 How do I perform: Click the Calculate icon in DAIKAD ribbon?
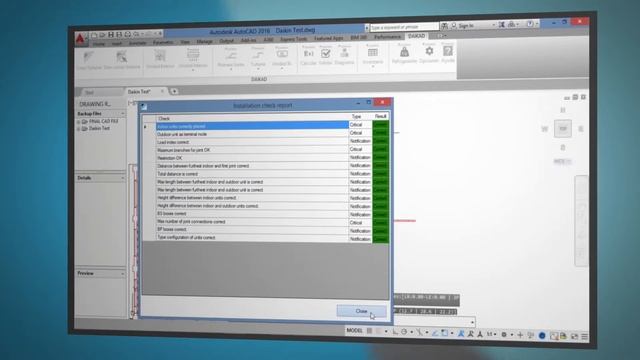point(309,53)
